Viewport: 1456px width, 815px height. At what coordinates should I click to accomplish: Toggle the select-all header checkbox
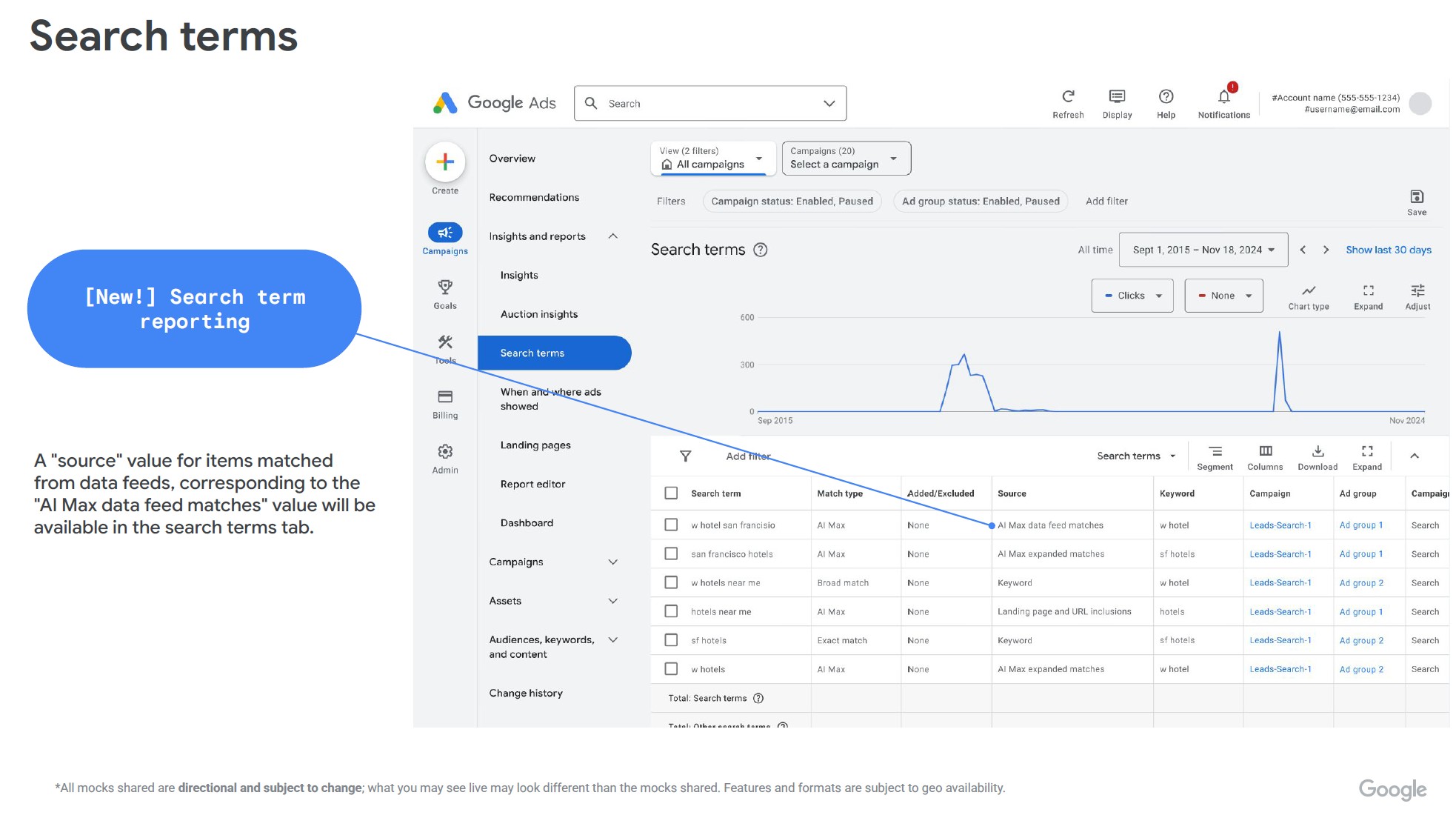click(671, 493)
